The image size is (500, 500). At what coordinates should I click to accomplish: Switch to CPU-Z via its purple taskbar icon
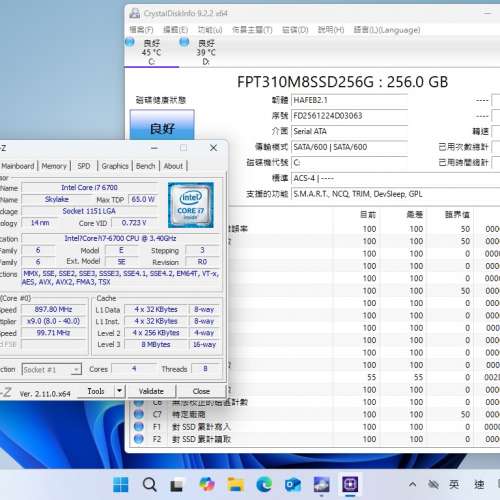pos(350,484)
